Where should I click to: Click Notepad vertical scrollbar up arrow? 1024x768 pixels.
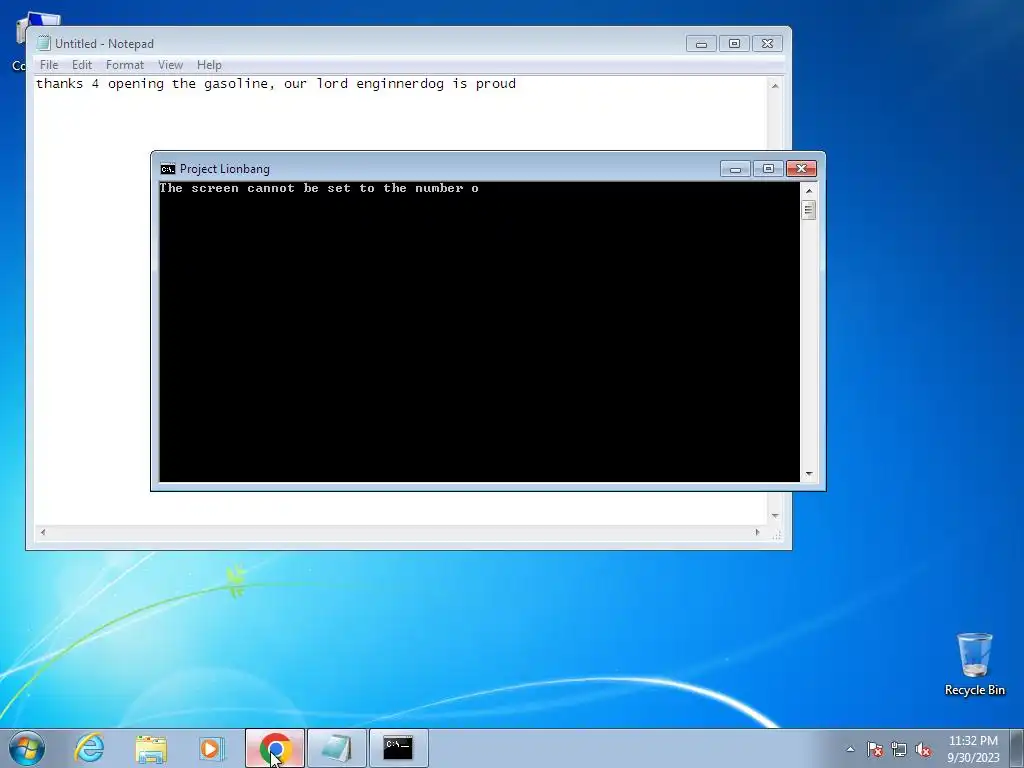pos(775,86)
